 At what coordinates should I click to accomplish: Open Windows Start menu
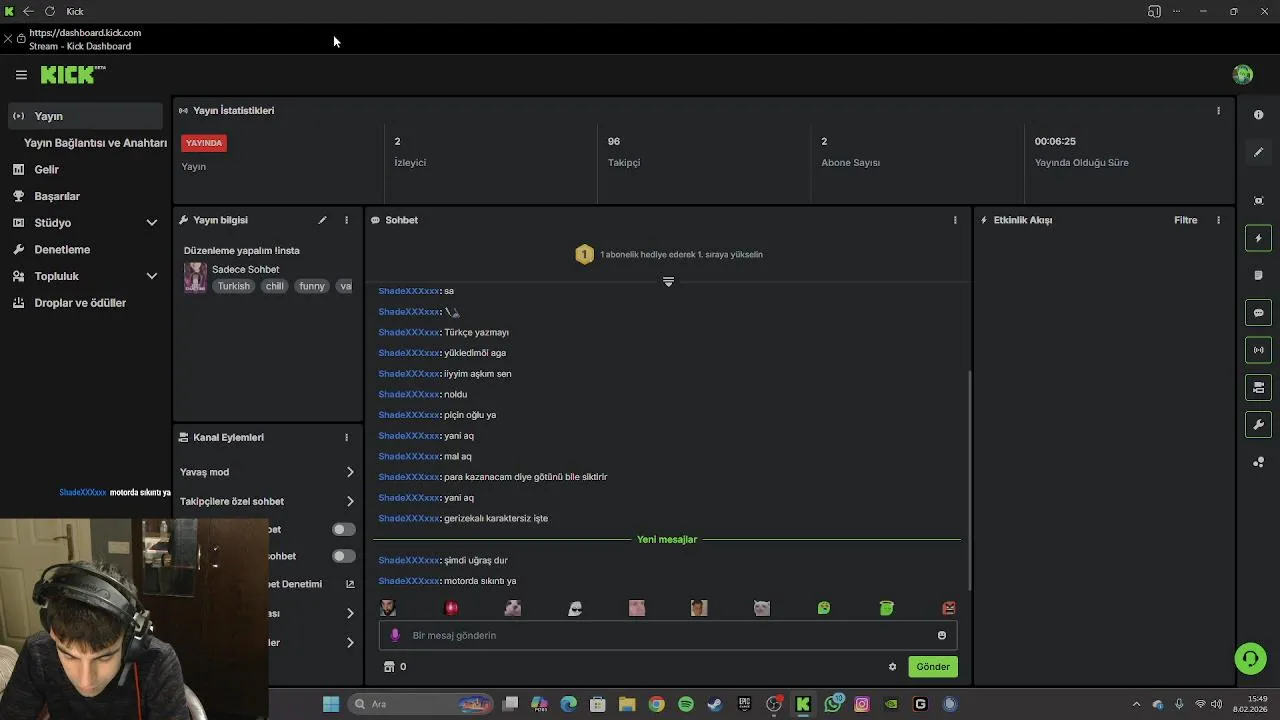(x=331, y=704)
